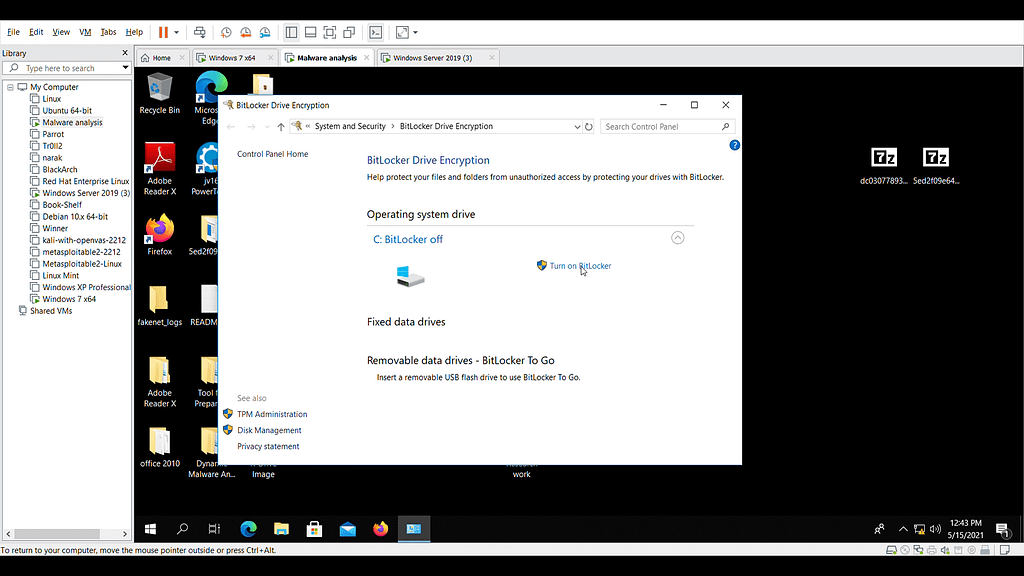The width and height of the screenshot is (1024, 576).
Task: Open Microsoft Store from the taskbar
Action: point(314,529)
